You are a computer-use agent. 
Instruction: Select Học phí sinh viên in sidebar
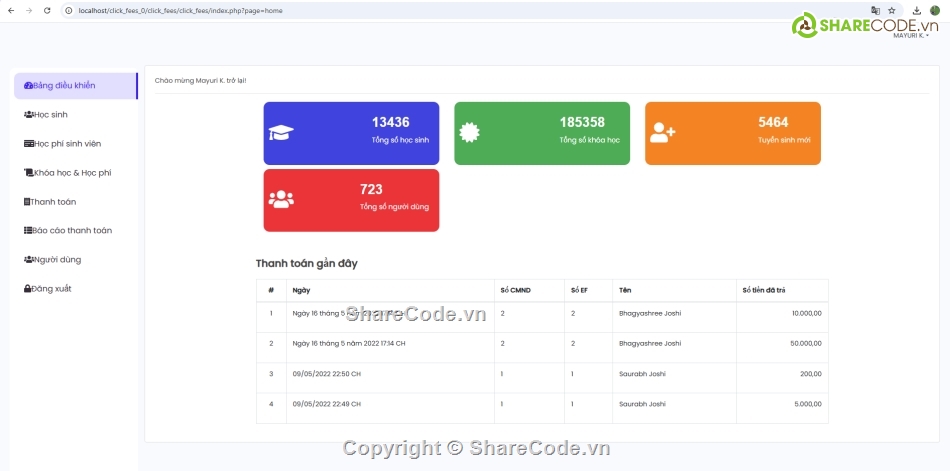pos(67,144)
